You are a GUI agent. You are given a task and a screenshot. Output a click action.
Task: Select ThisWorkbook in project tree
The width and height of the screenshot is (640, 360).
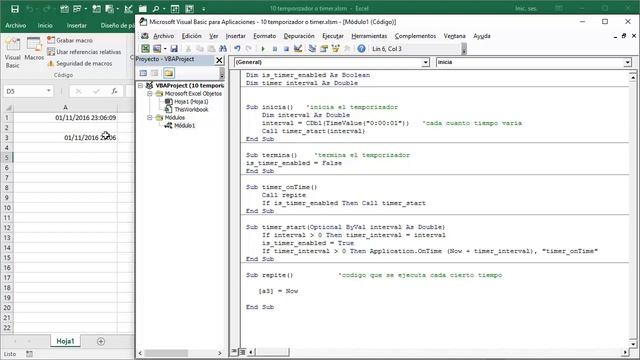(191, 109)
